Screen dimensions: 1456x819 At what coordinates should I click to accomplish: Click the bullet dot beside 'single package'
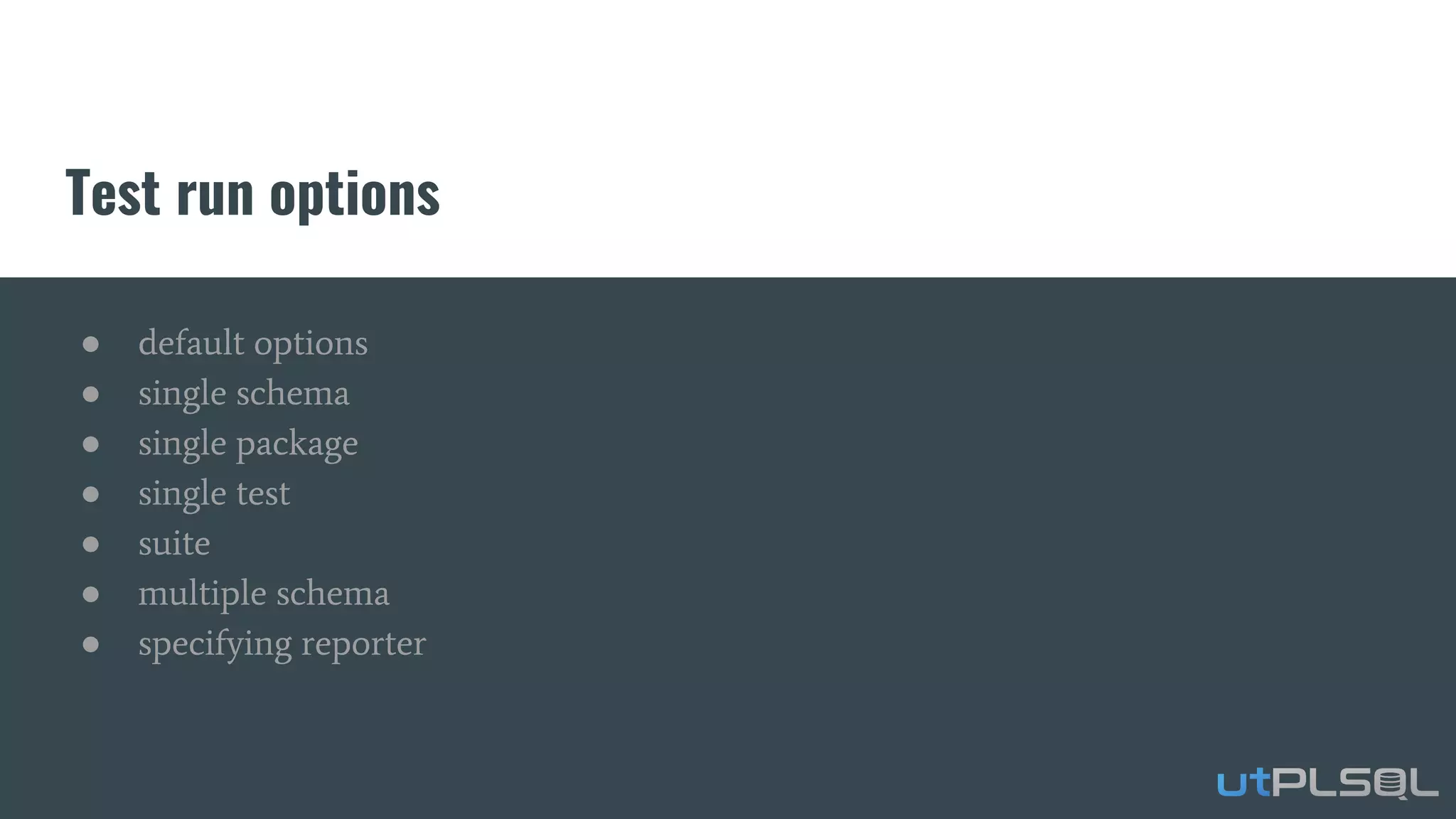(x=90, y=444)
